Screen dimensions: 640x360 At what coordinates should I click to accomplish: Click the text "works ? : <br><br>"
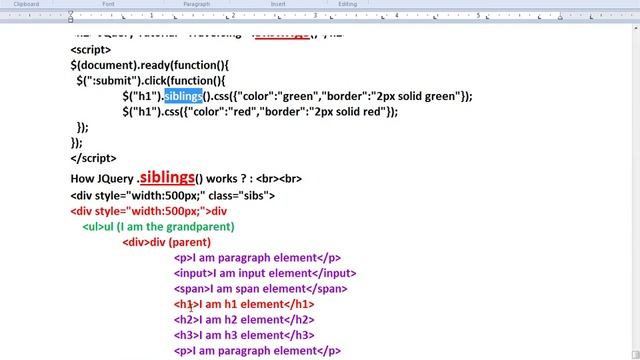point(254,179)
